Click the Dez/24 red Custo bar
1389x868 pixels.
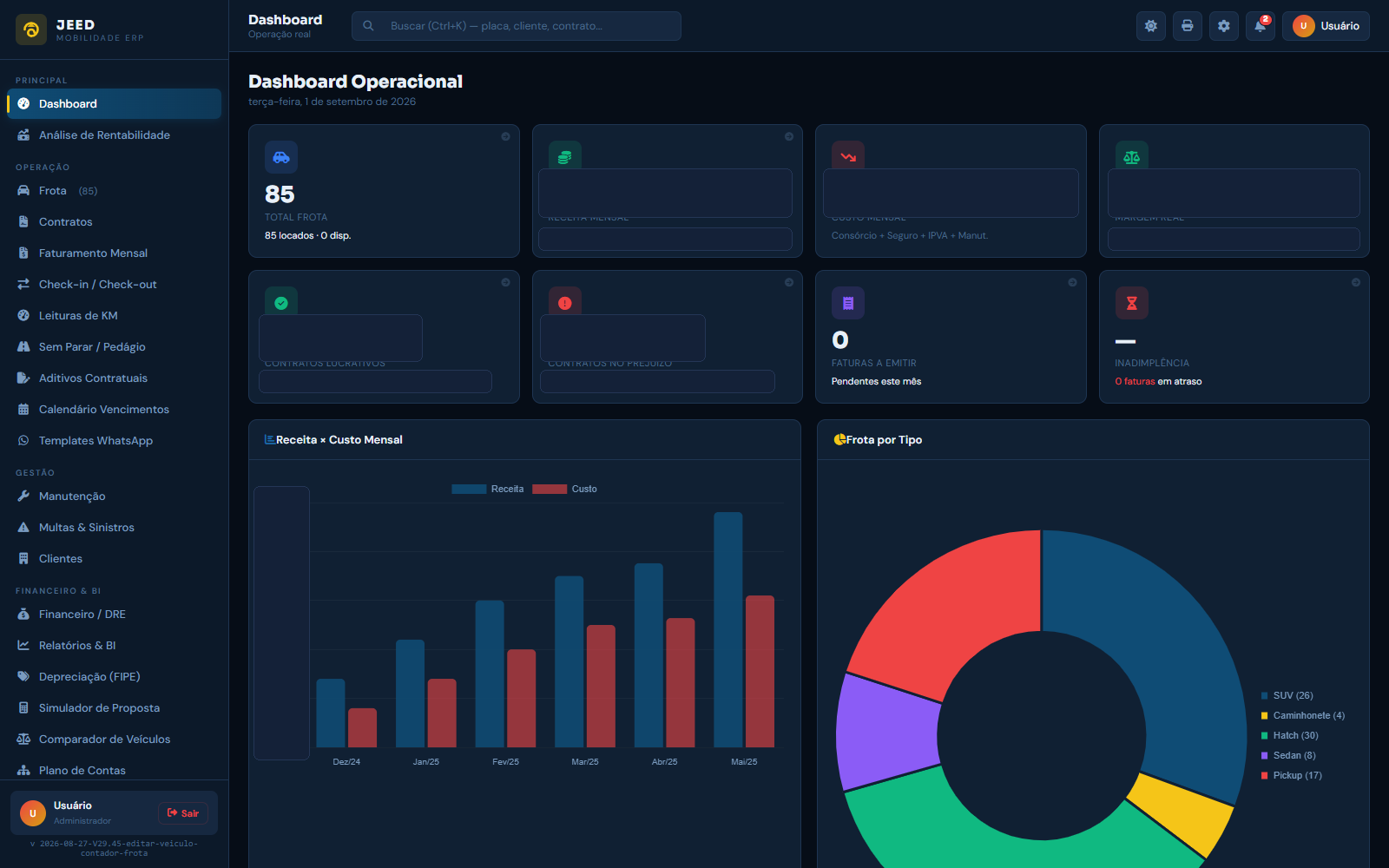coord(363,727)
